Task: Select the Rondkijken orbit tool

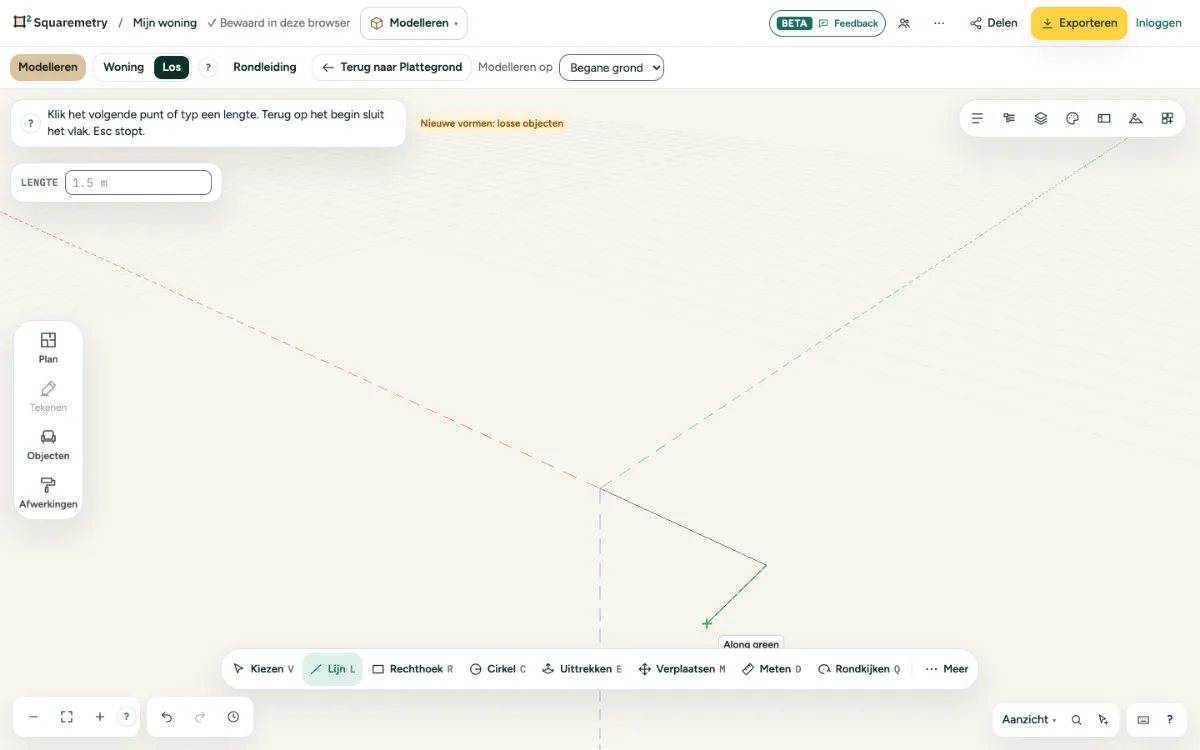Action: click(859, 669)
